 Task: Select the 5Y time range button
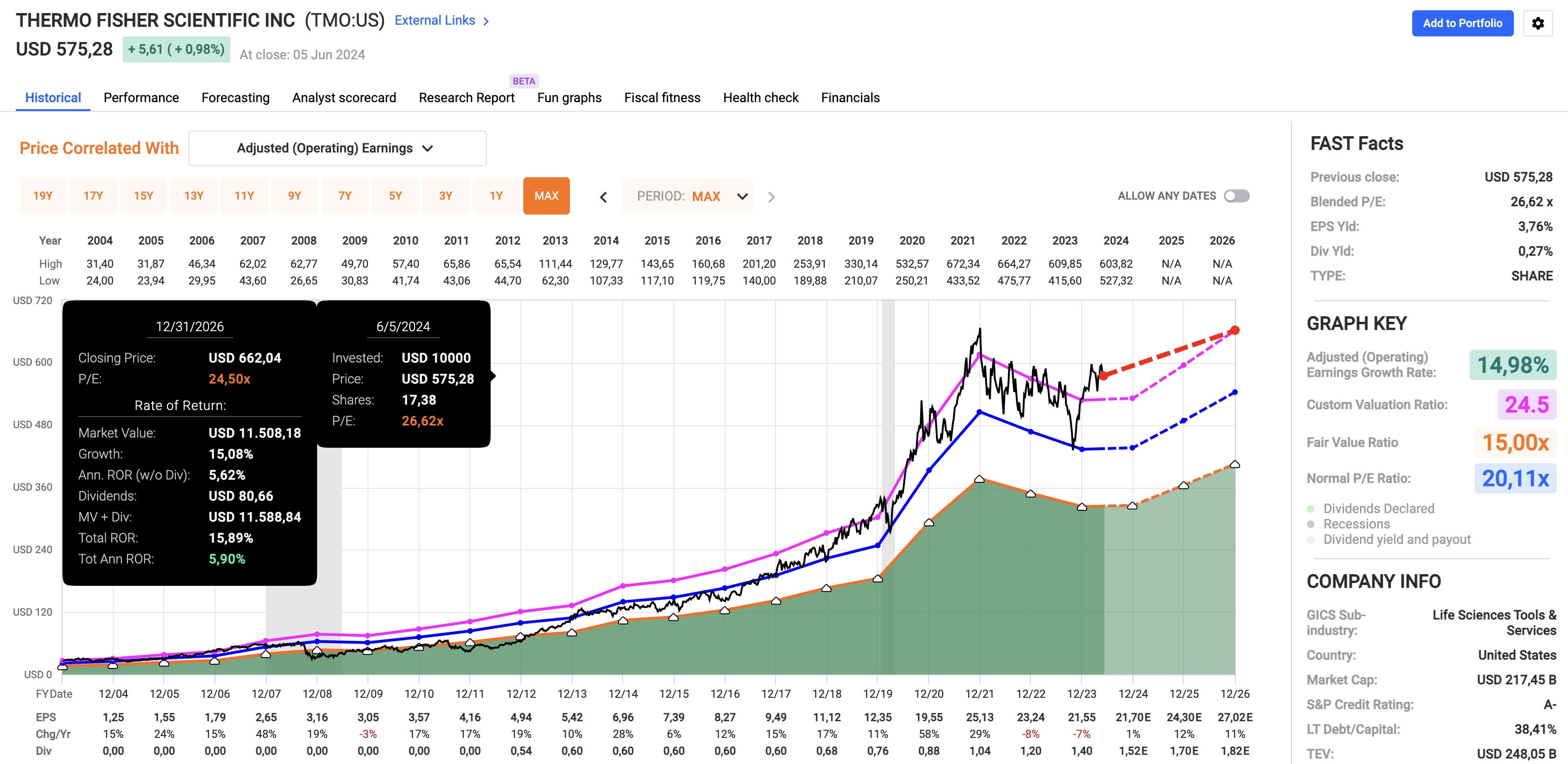pyautogui.click(x=395, y=196)
